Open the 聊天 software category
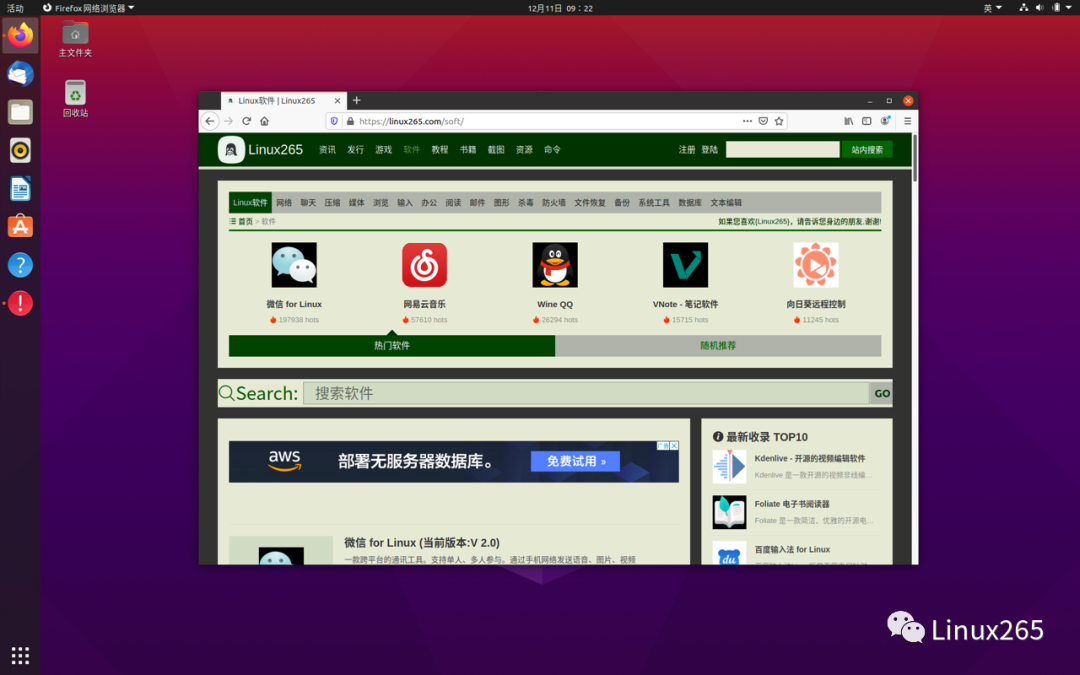1080x675 pixels. point(308,202)
